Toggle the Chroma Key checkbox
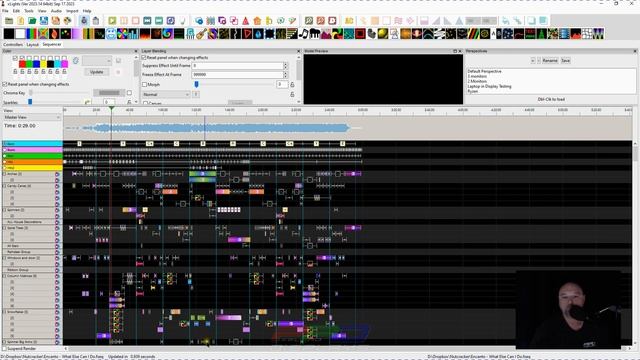Viewport: 640px width, 360px height. click(129, 93)
